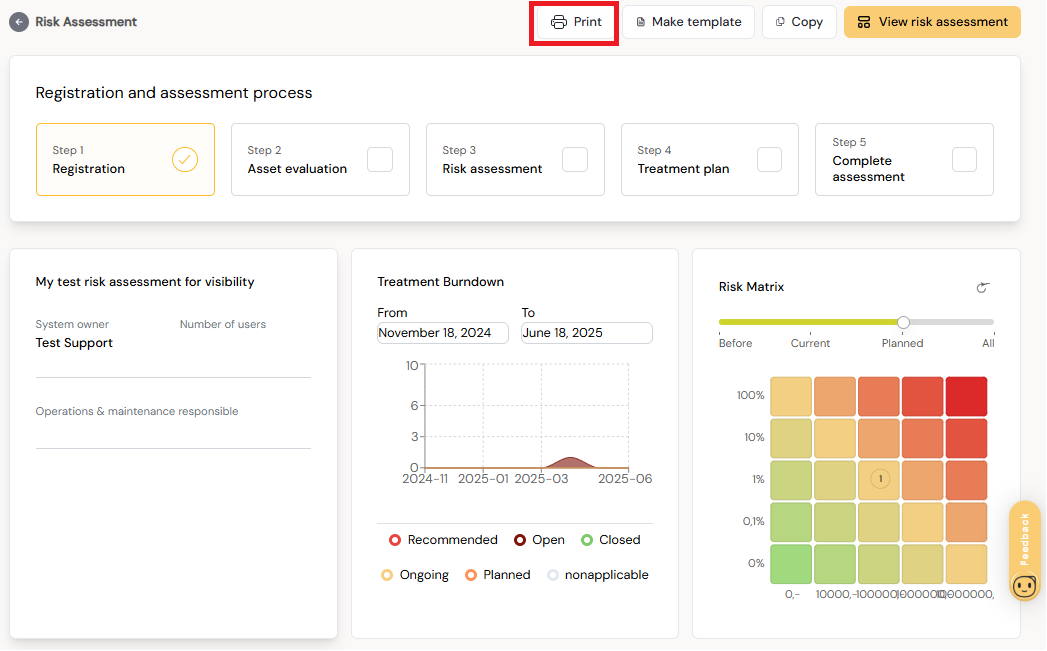The height and width of the screenshot is (651, 1047).
Task: Click the Print button
Action: (x=576, y=22)
